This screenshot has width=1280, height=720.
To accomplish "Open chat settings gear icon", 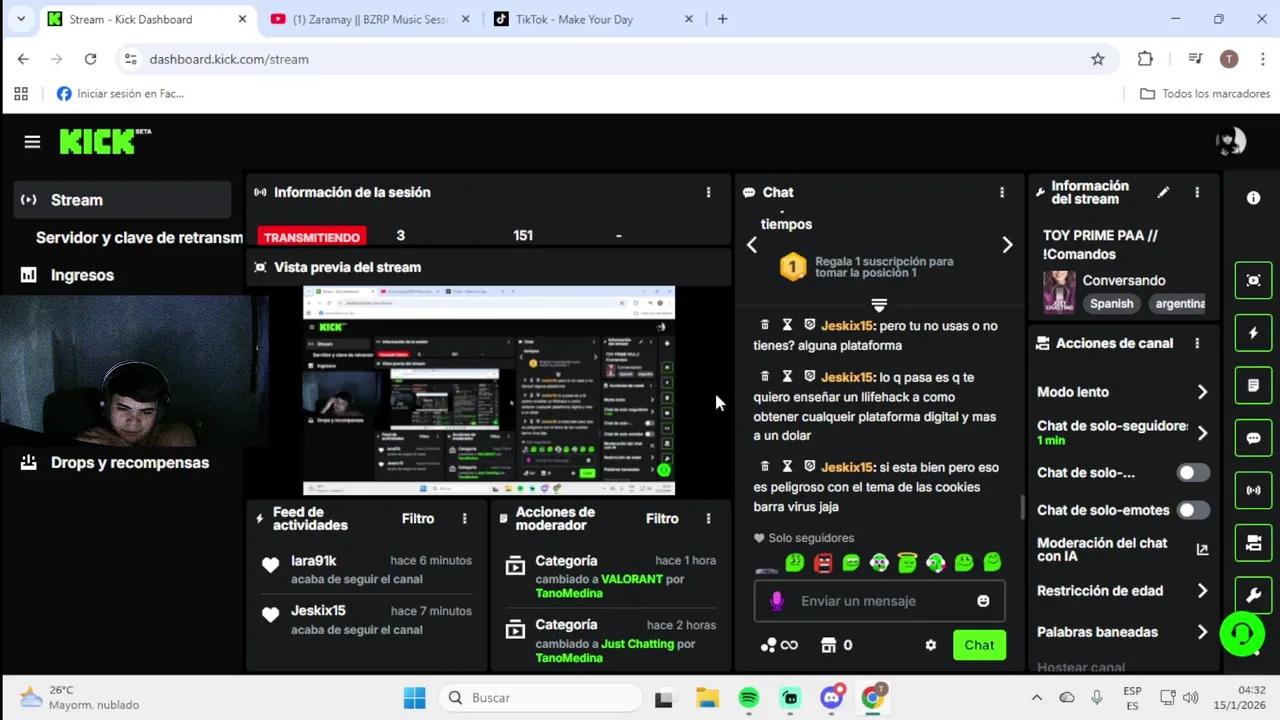I will pyautogui.click(x=931, y=645).
